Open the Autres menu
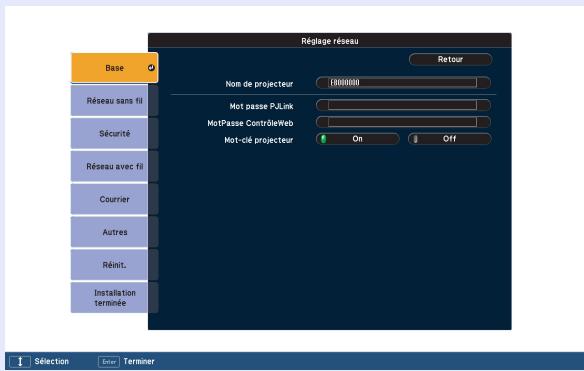584x371 pixels. (x=114, y=232)
